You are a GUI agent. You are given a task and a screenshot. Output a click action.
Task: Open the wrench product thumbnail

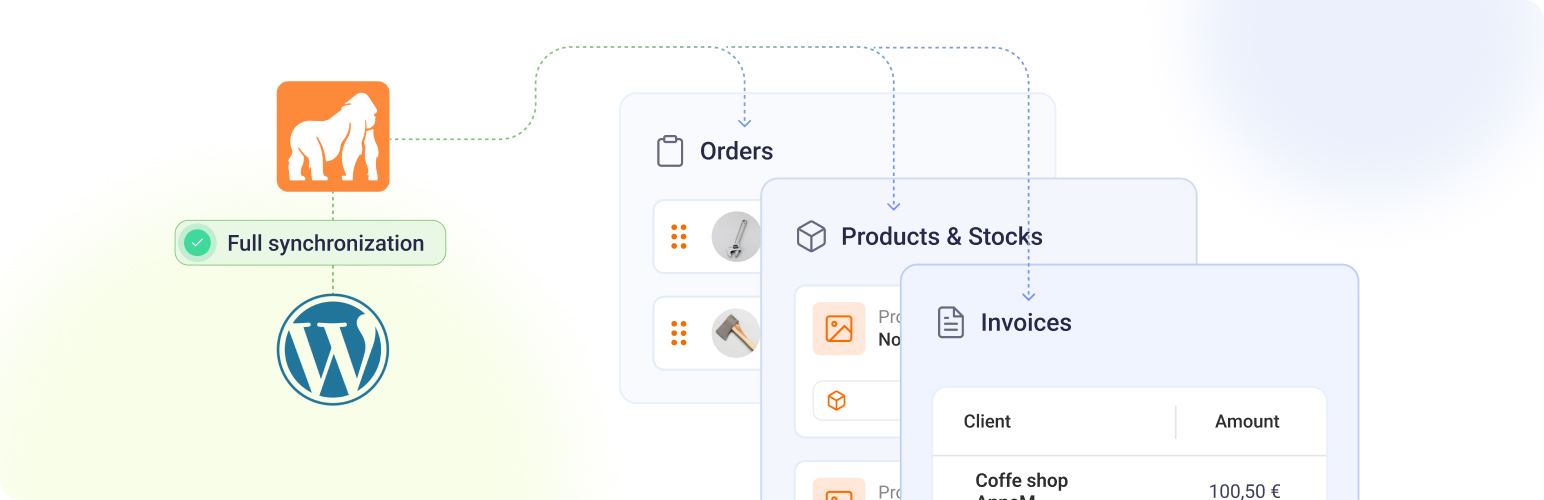(x=736, y=237)
